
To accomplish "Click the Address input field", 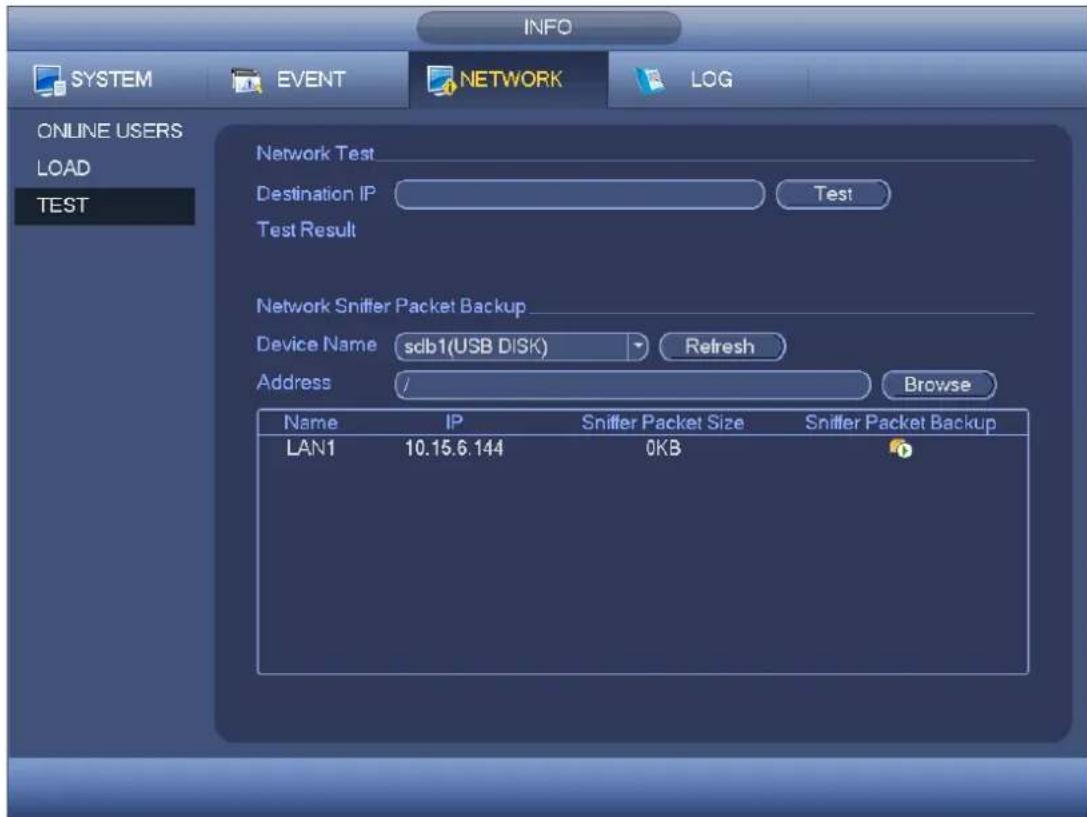I will [x=632, y=385].
